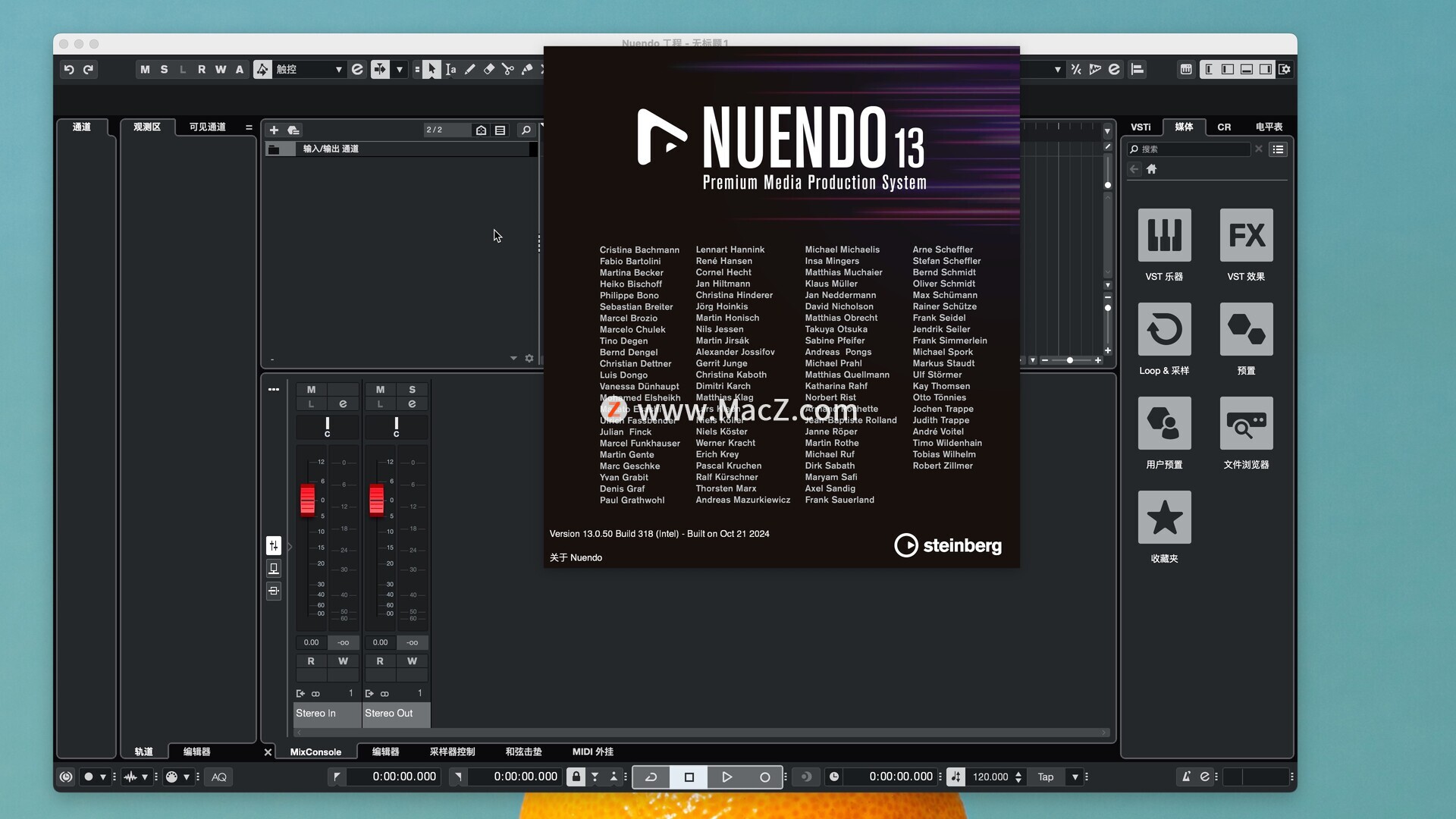Screen dimensions: 1456x819
Task: Solo the Stereo Out channel
Action: tap(412, 390)
